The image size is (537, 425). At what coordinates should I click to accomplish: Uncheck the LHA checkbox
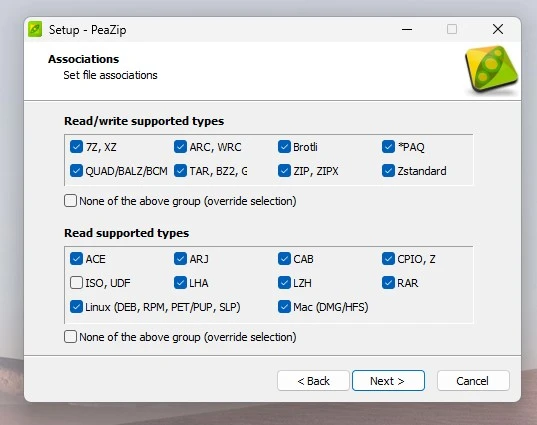pos(180,283)
